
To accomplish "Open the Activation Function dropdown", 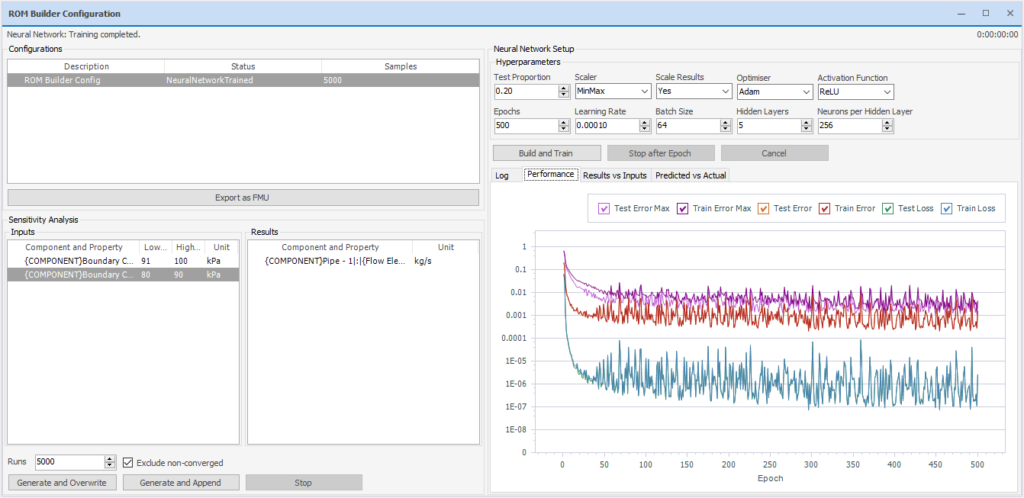I will (x=887, y=91).
